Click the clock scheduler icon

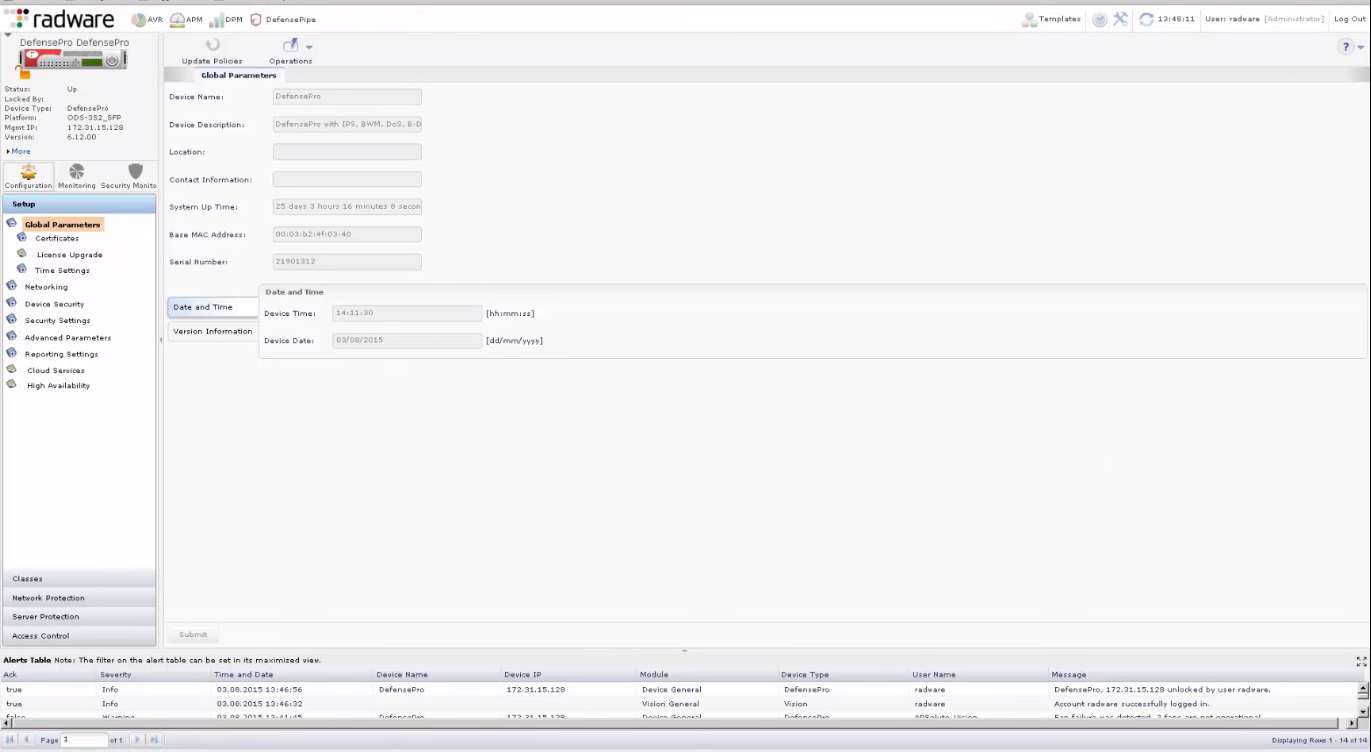tap(1100, 19)
